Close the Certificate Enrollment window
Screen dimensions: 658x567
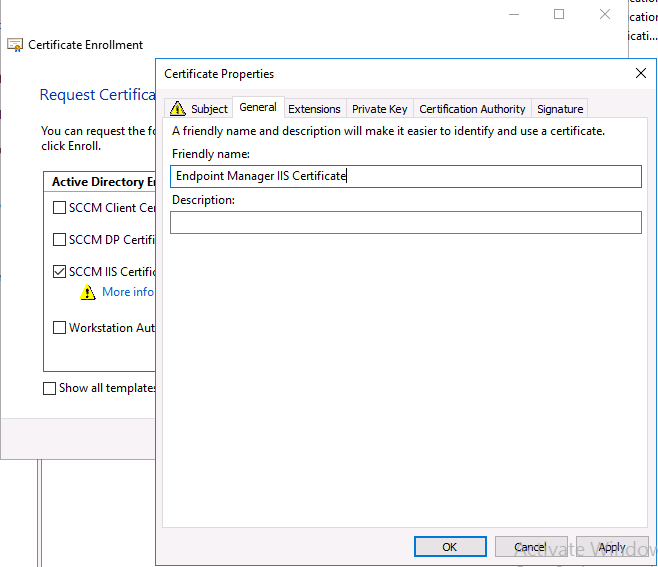(x=605, y=14)
